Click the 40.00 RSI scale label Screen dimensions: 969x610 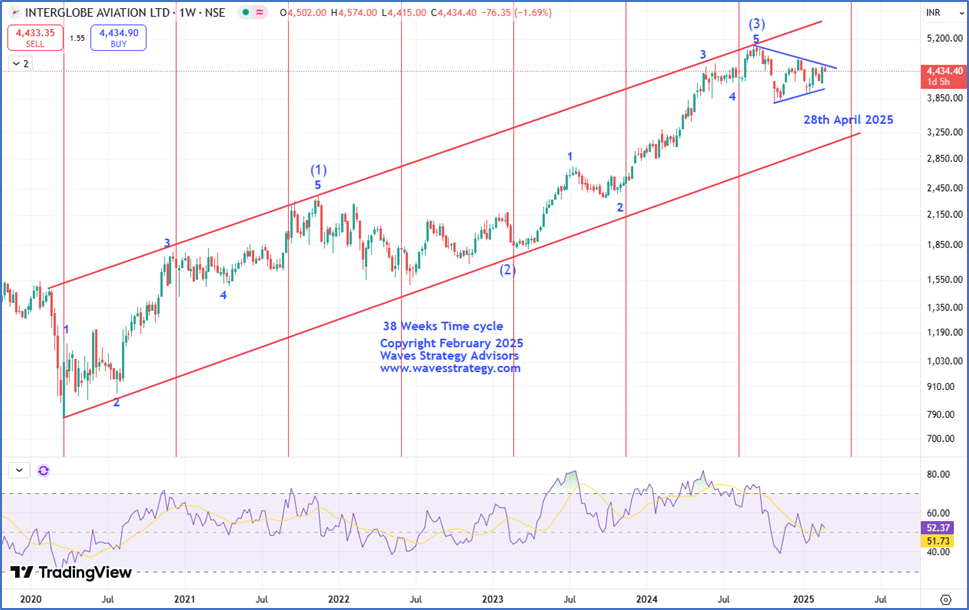click(939, 552)
